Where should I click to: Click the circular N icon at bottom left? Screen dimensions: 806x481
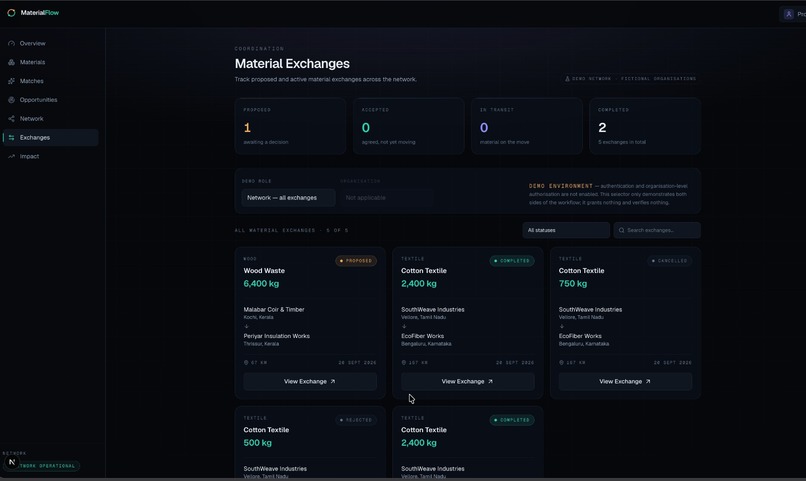click(x=11, y=462)
